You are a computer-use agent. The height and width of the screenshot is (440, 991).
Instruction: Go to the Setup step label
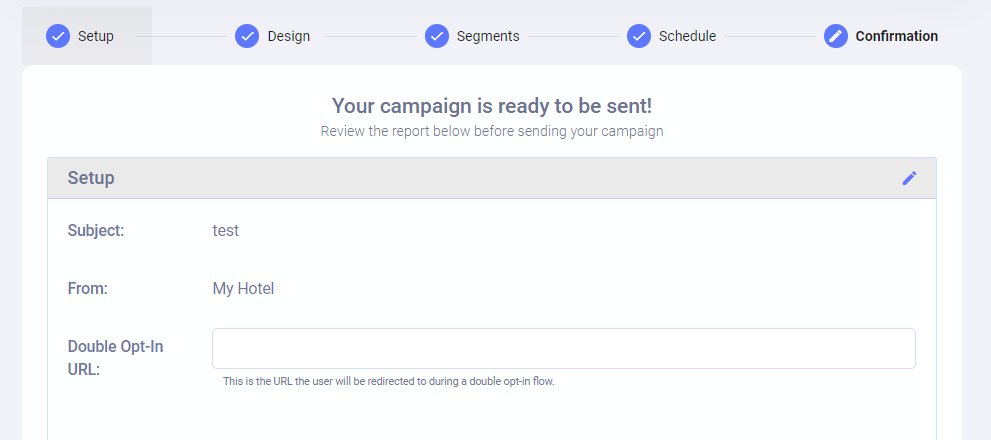point(96,36)
